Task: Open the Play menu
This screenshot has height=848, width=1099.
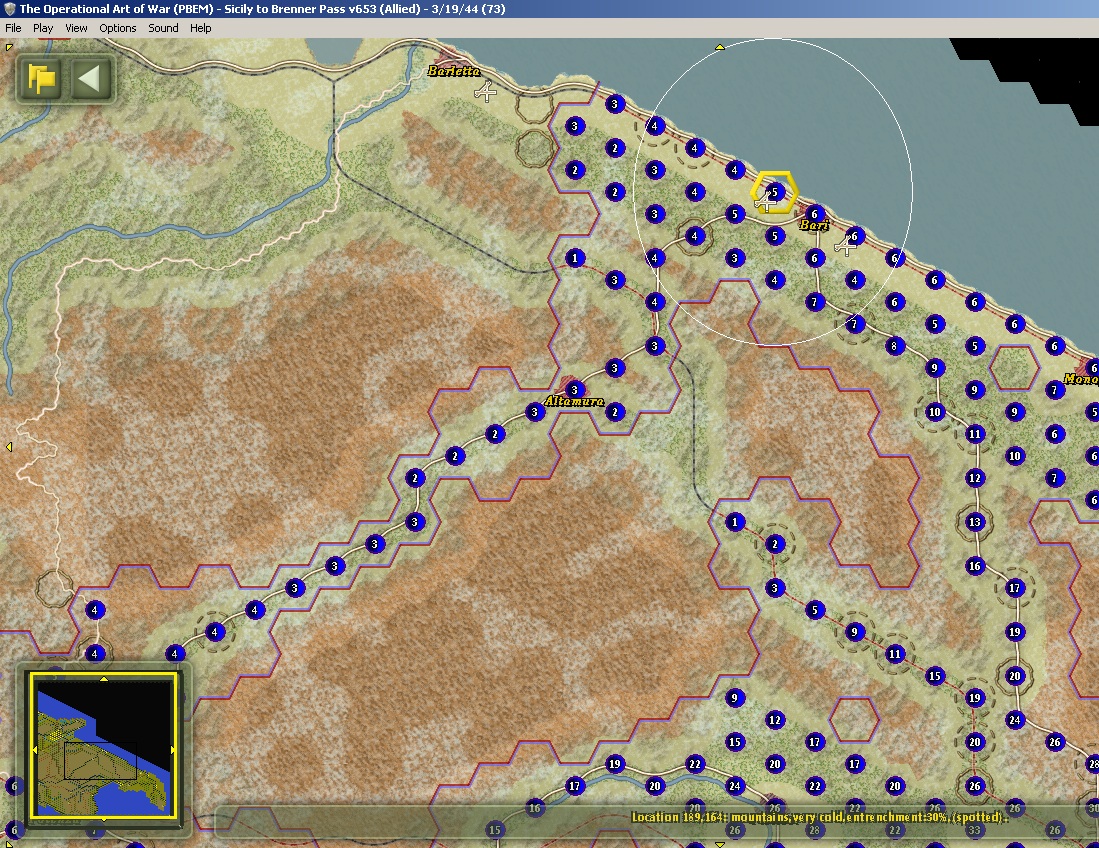Action: (x=43, y=28)
